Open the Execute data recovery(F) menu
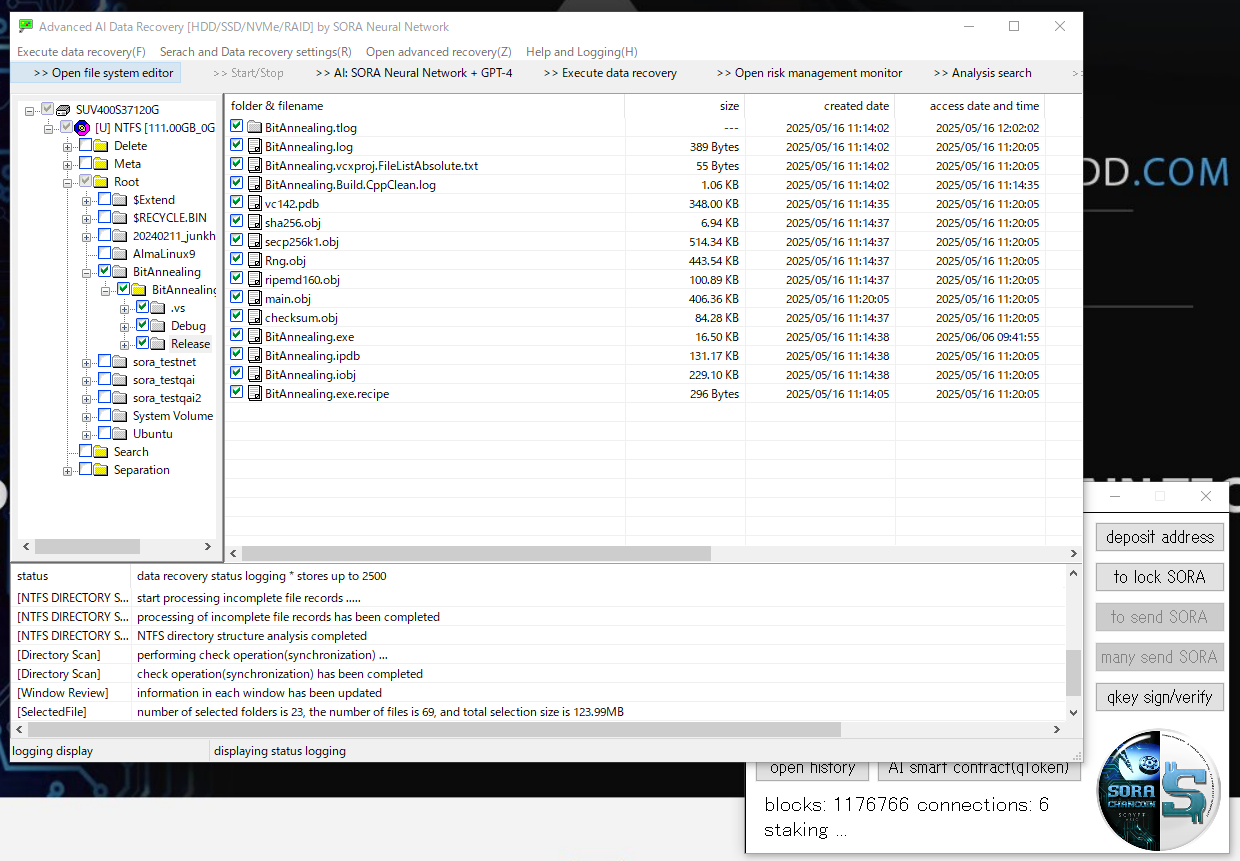This screenshot has height=861, width=1240. (x=81, y=52)
